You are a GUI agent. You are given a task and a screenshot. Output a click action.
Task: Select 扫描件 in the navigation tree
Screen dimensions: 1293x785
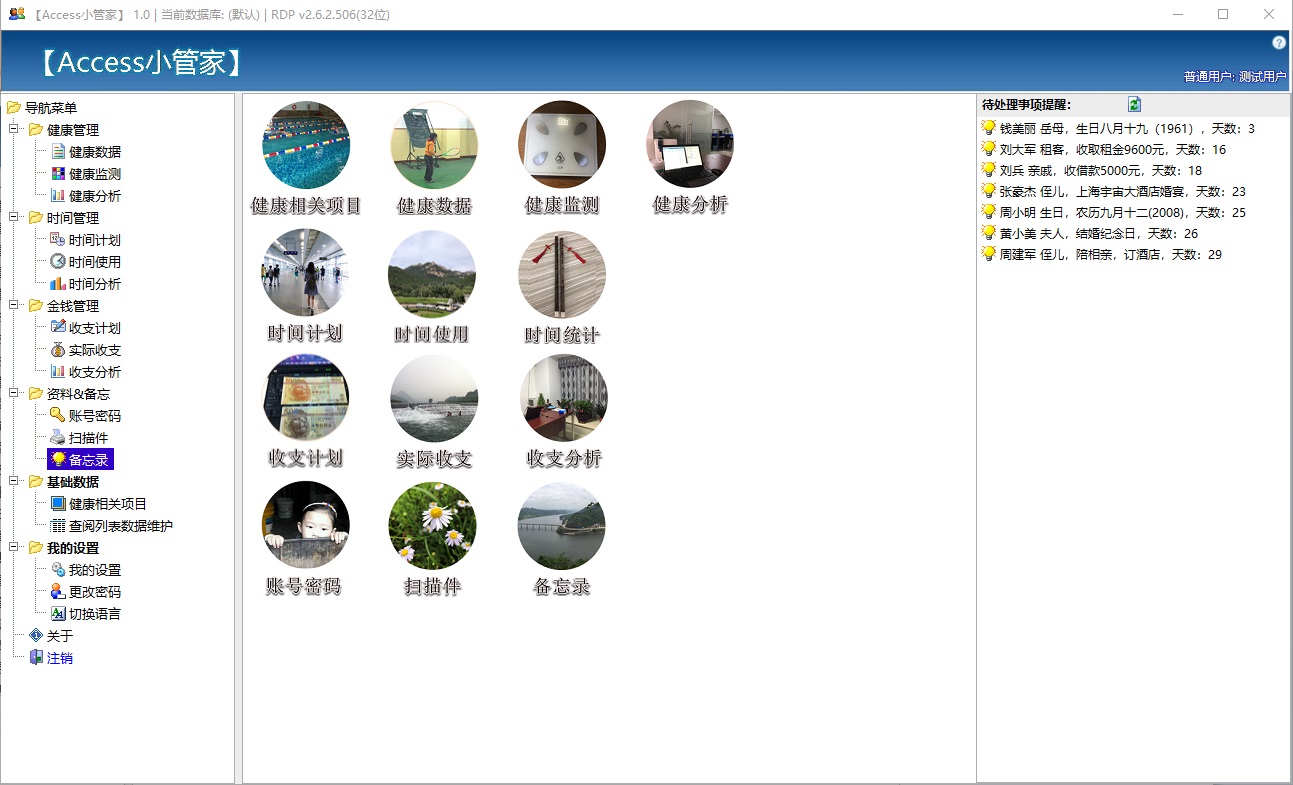tap(89, 438)
